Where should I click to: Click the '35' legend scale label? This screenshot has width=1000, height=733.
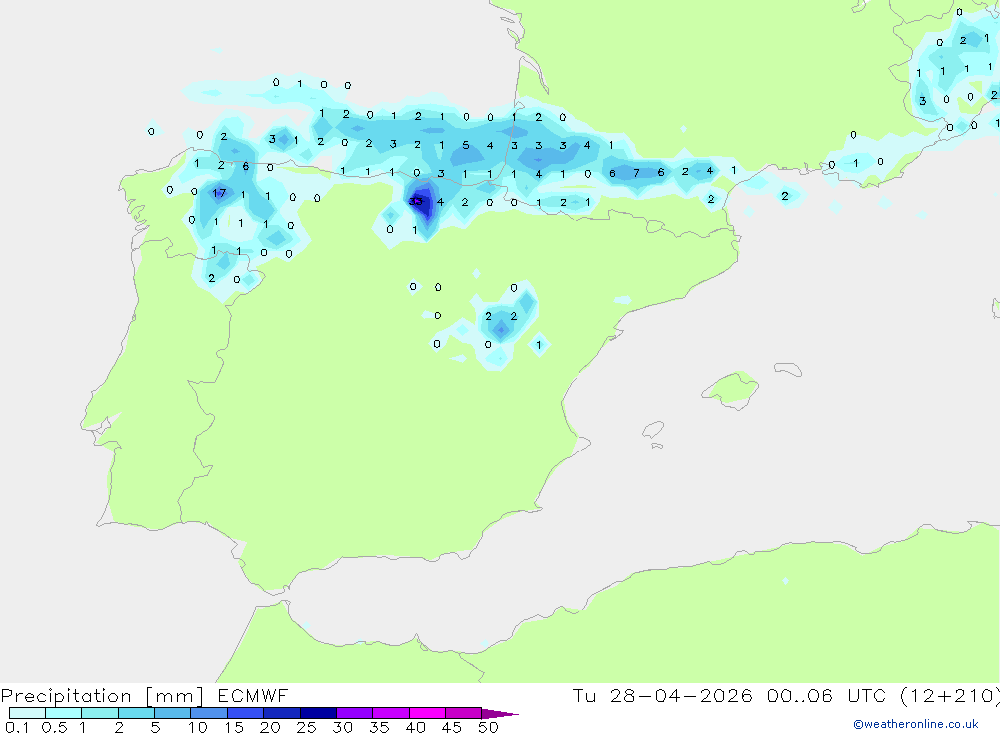(x=379, y=727)
